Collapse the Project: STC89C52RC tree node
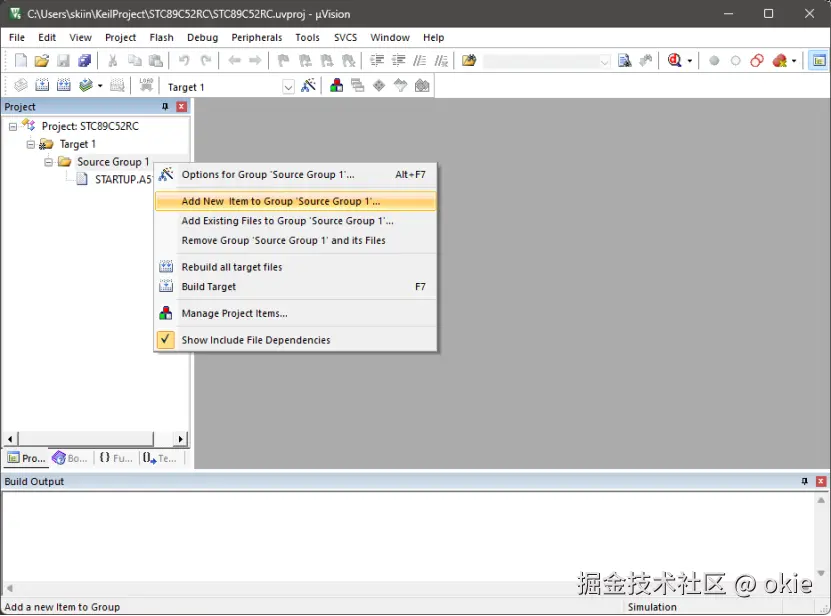 tap(13, 127)
